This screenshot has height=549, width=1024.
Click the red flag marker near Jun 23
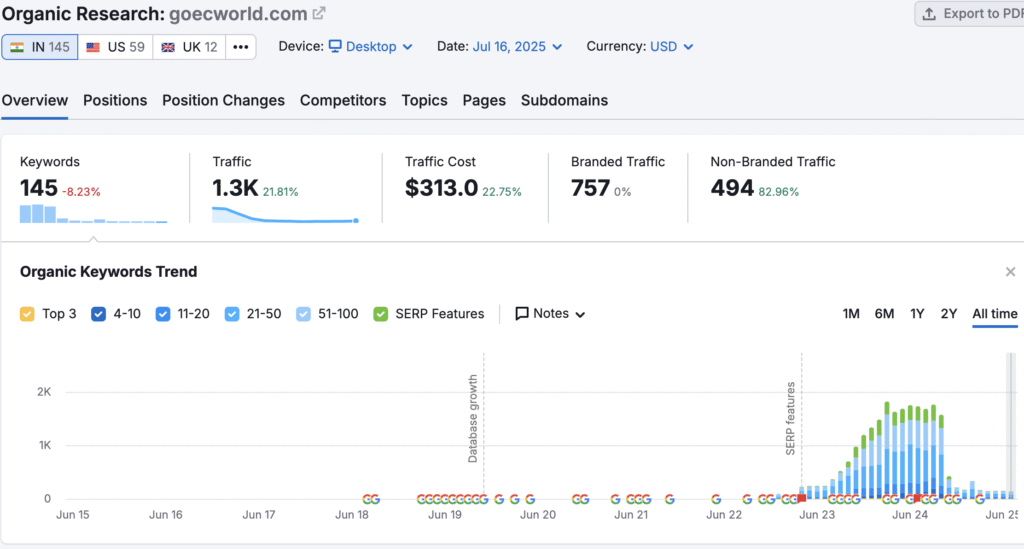point(801,498)
